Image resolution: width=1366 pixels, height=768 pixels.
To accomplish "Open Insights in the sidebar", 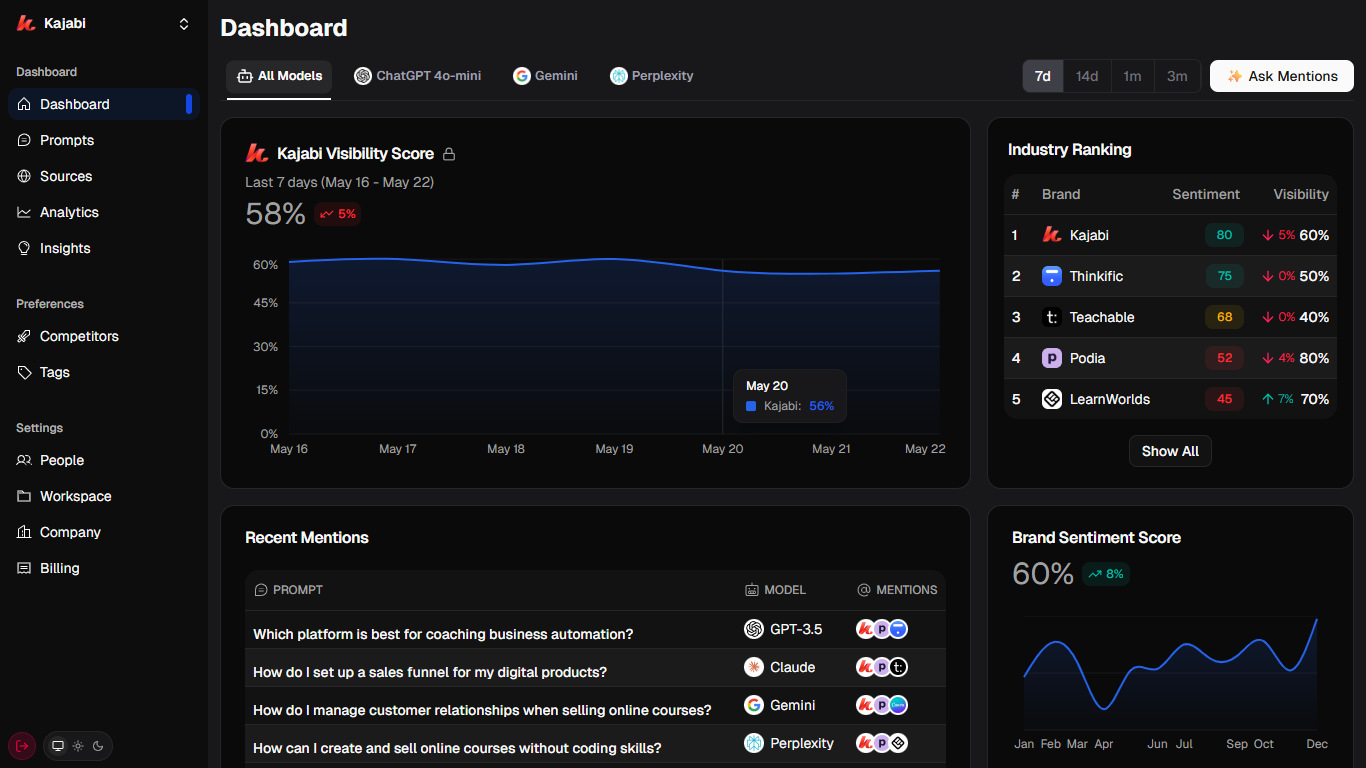I will coord(104,248).
